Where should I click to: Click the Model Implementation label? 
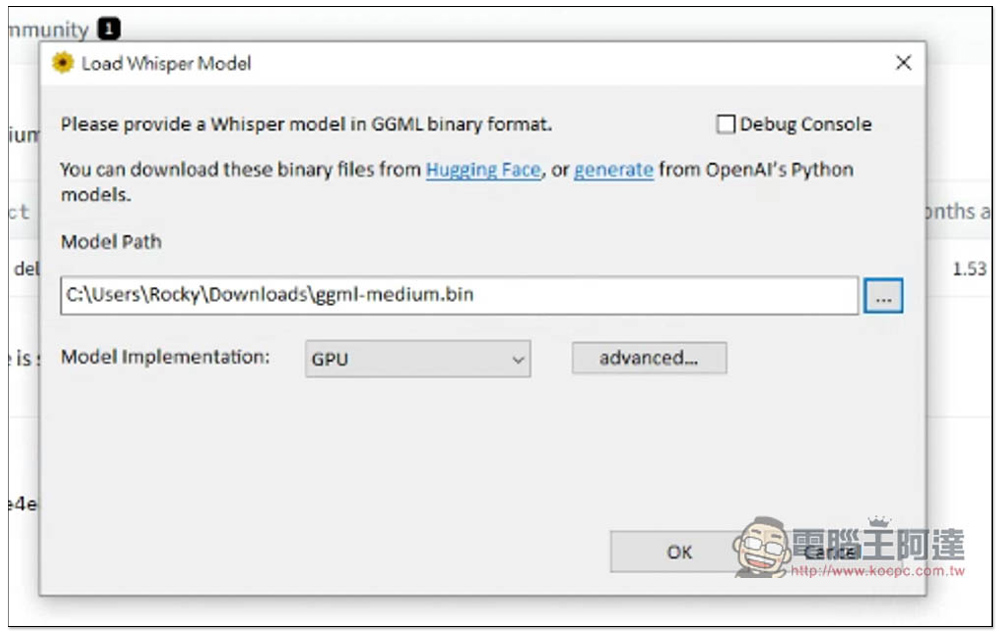click(x=165, y=357)
